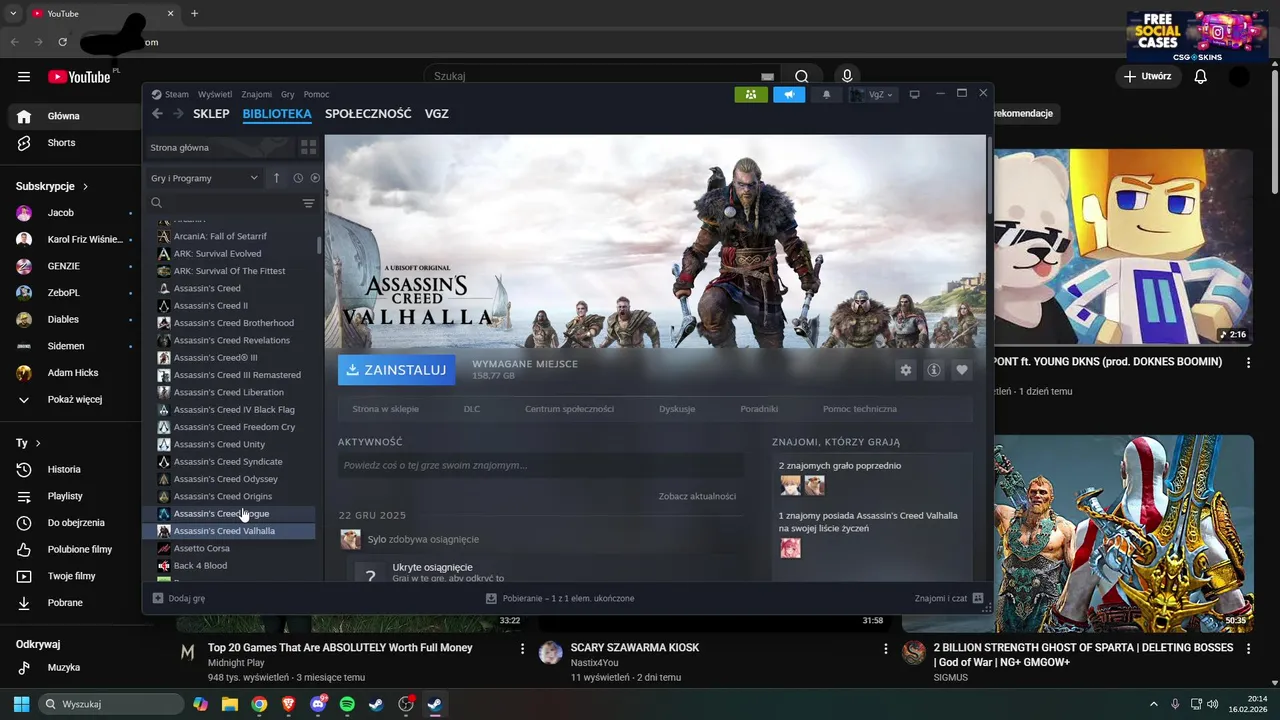Toggle the ready-to-play filter icon in the library
The height and width of the screenshot is (720, 1280).
pos(315,178)
